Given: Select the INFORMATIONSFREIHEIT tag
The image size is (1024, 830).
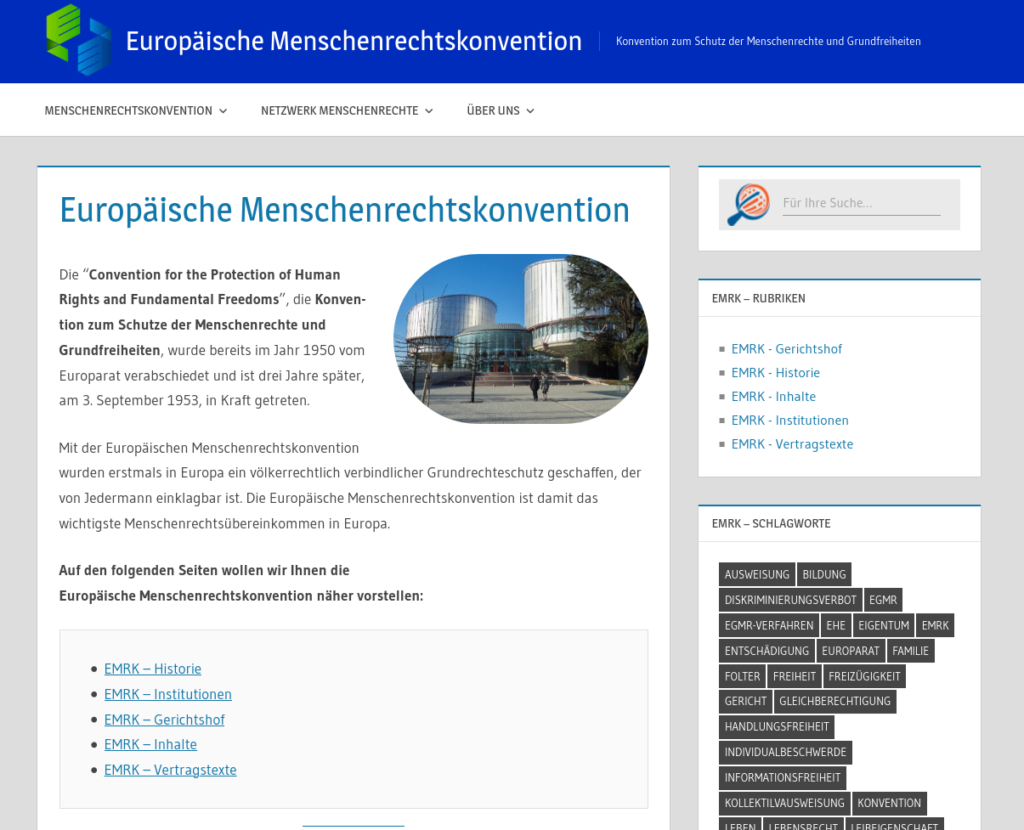Looking at the screenshot, I should [782, 777].
